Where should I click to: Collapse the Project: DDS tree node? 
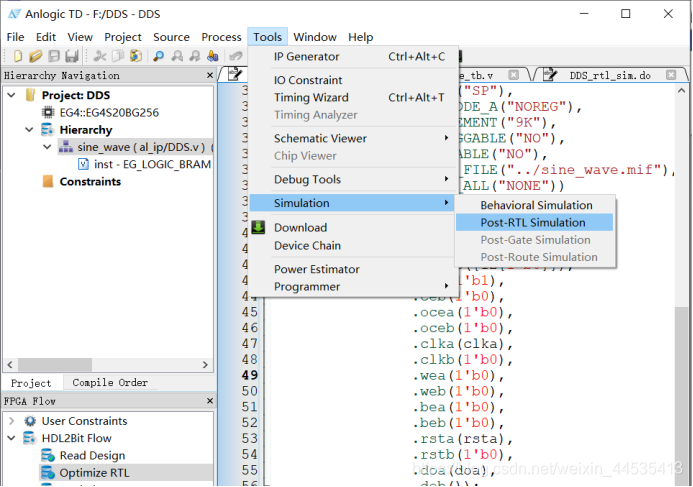point(11,95)
